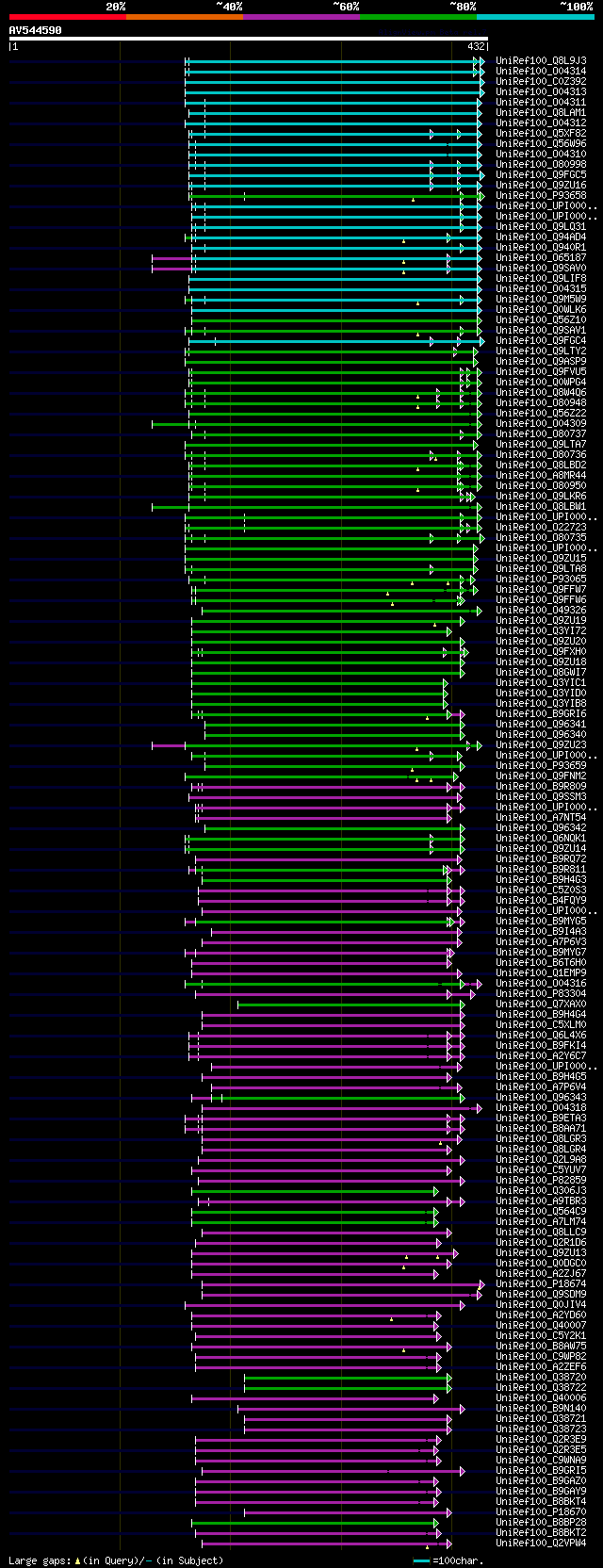This screenshot has width=603, height=1568.
Task: Click the green ~80% identity legend segment
Action: [x=418, y=17]
